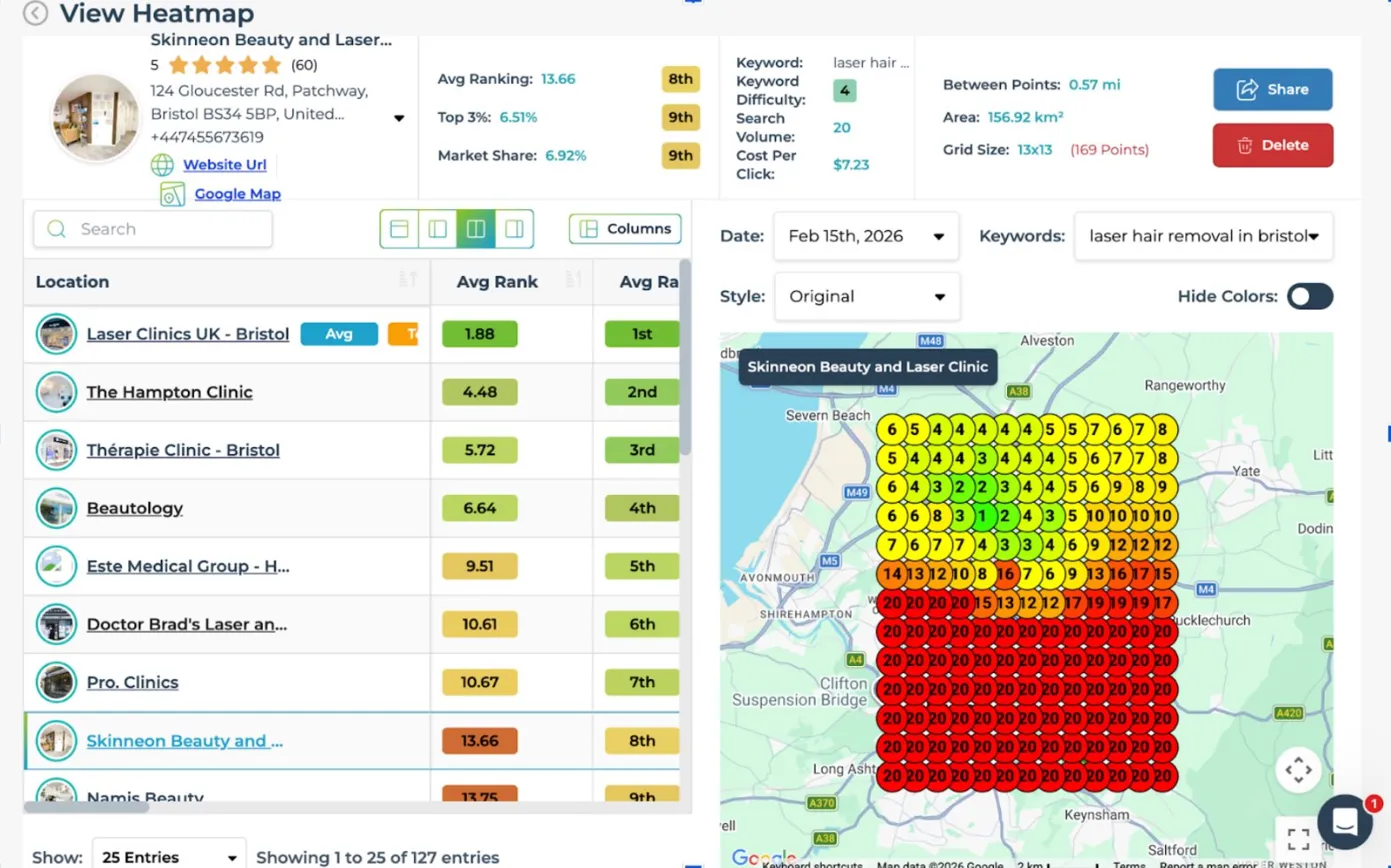The width and height of the screenshot is (1391, 868).
Task: Click the Market Share 6.92% value
Action: click(x=566, y=156)
